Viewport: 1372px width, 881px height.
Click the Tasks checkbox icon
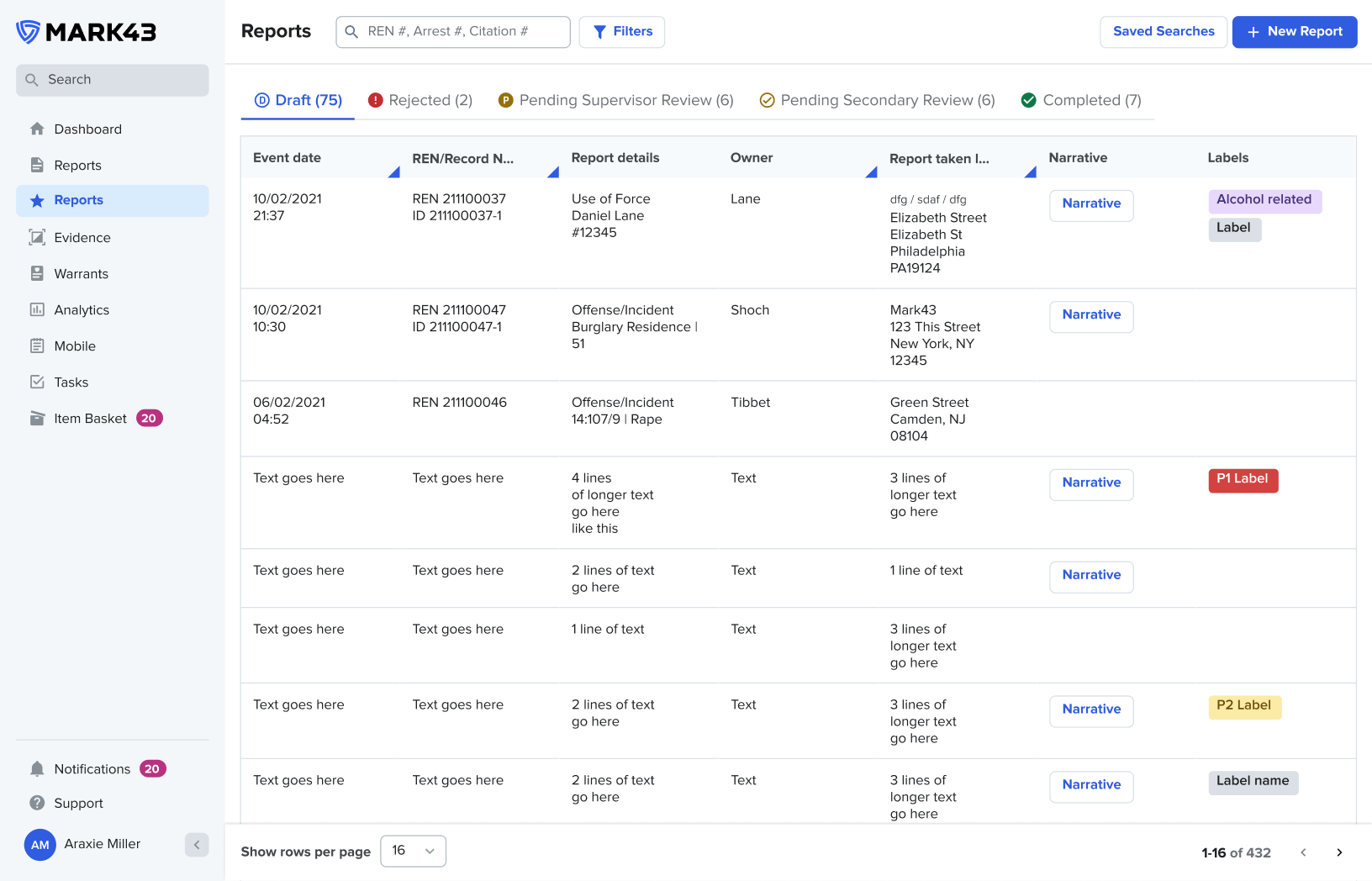point(37,382)
